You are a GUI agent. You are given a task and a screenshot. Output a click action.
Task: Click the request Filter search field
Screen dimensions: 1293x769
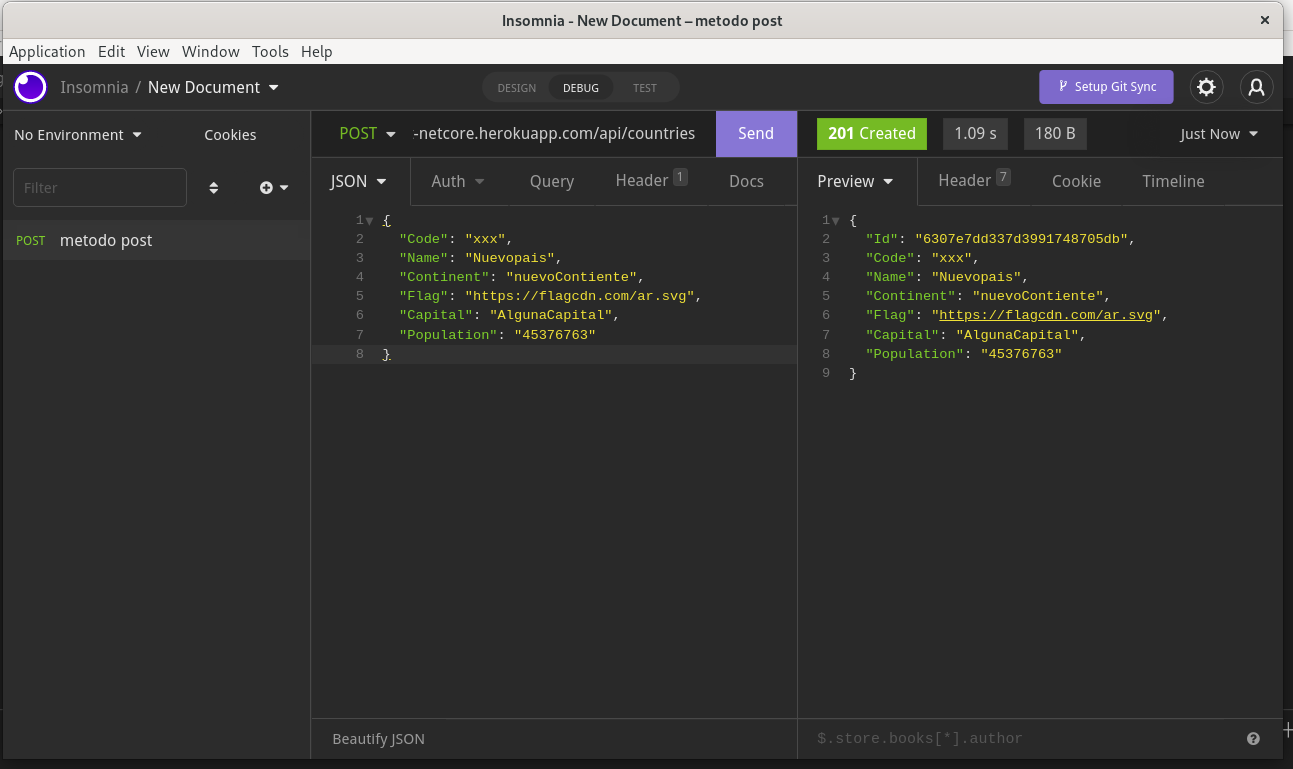pos(99,187)
